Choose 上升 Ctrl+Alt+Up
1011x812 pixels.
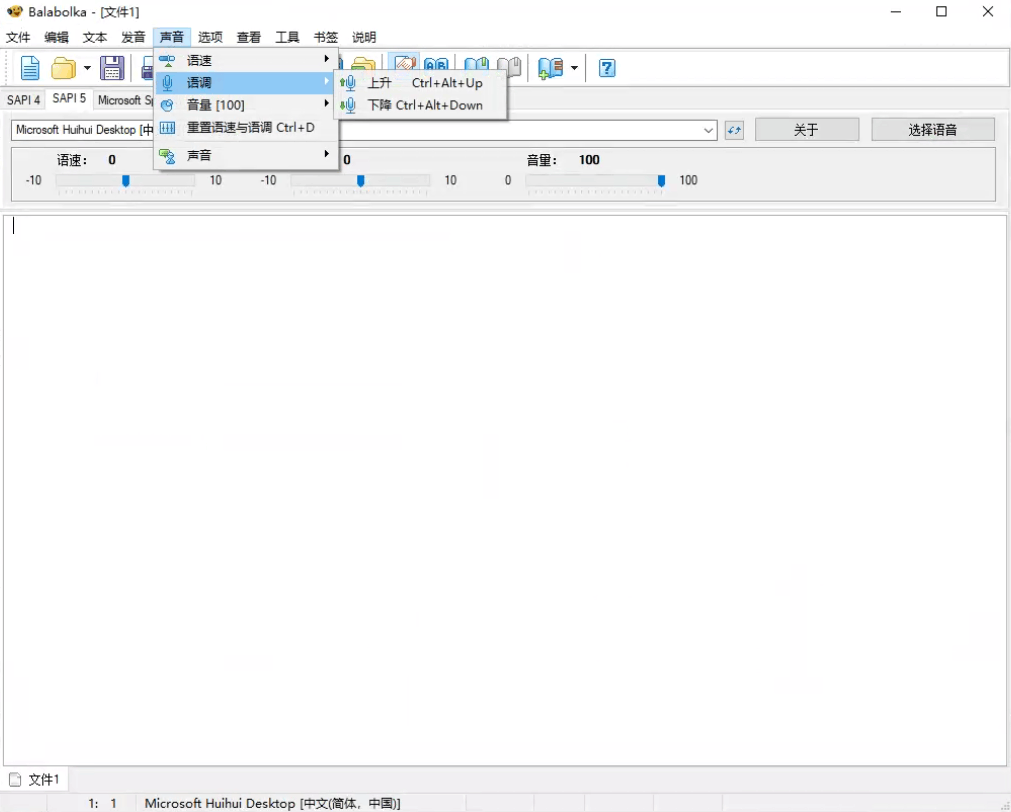(x=421, y=83)
